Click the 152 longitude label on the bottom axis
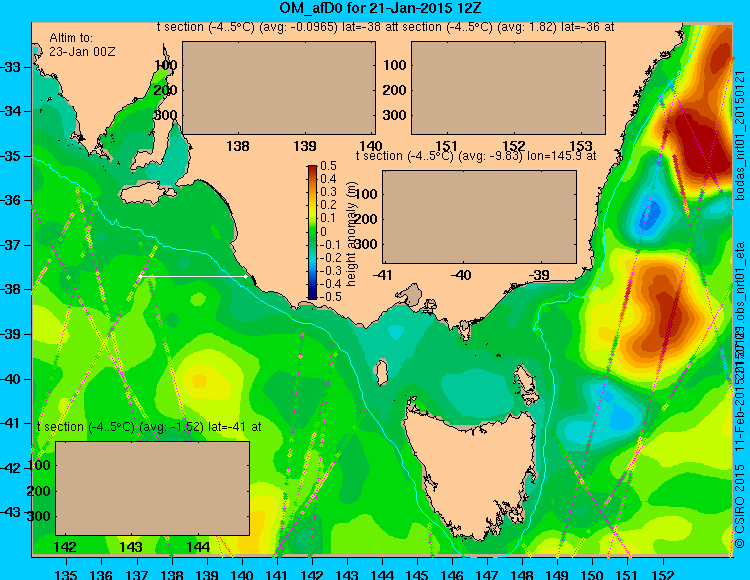This screenshot has width=750, height=580. [x=663, y=574]
